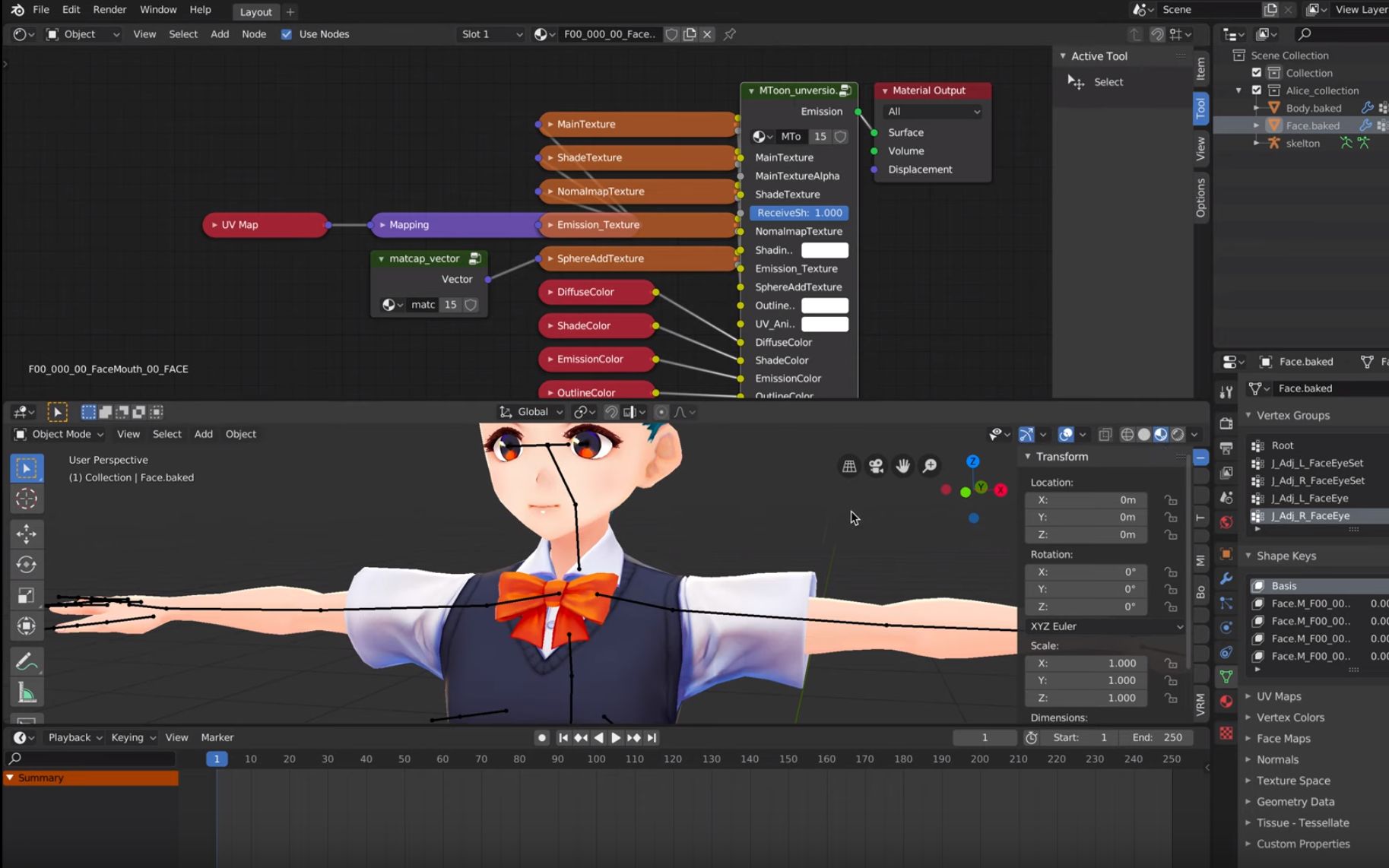1389x868 pixels.
Task: Open Modifier properties wrench tab
Action: [1226, 578]
